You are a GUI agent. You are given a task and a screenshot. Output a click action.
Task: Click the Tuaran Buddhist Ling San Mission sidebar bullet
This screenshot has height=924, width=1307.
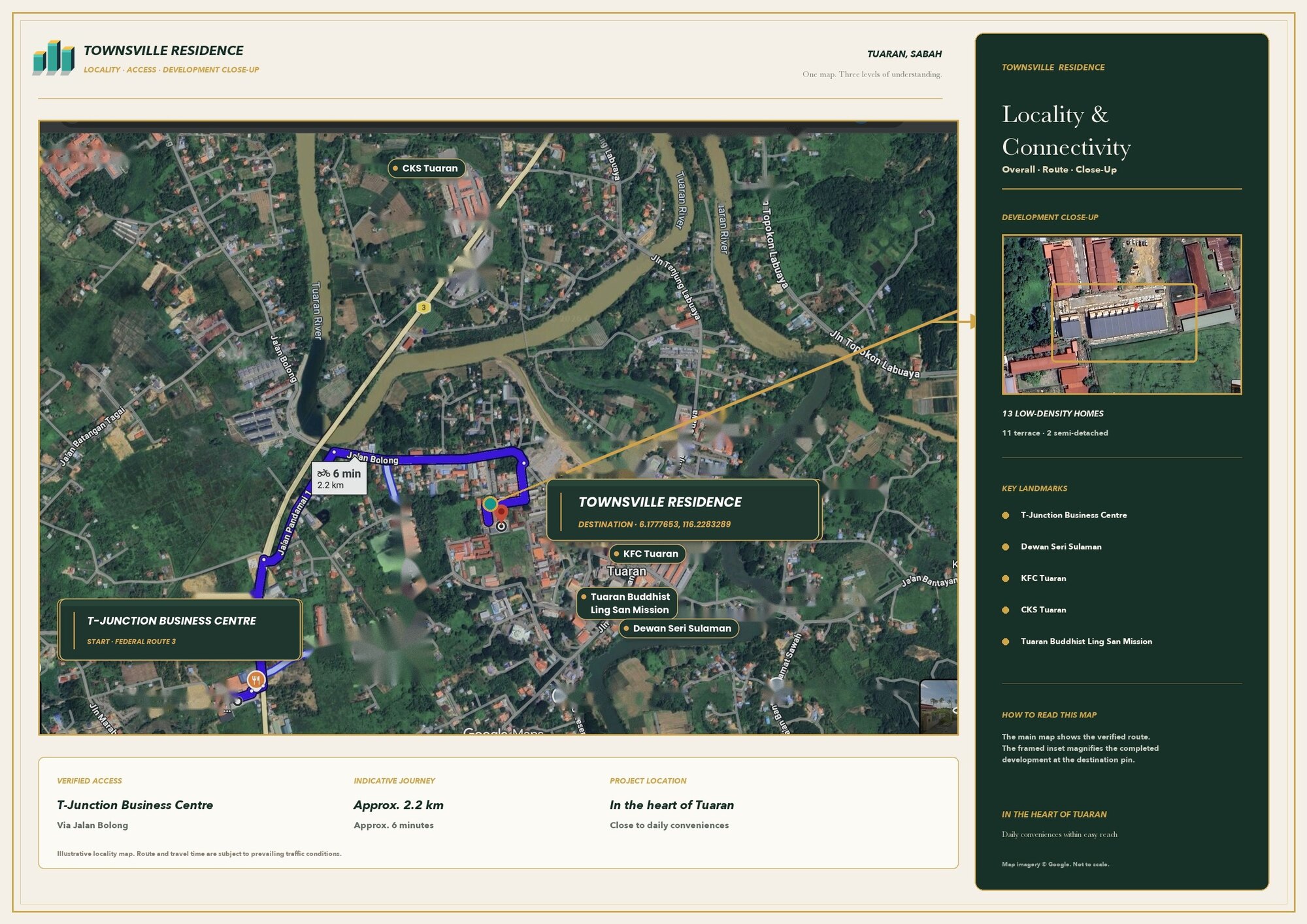[x=1005, y=642]
